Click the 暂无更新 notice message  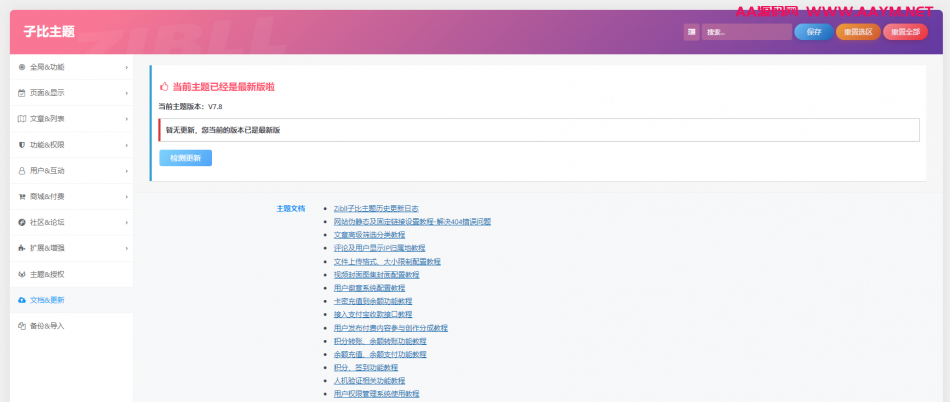point(539,130)
